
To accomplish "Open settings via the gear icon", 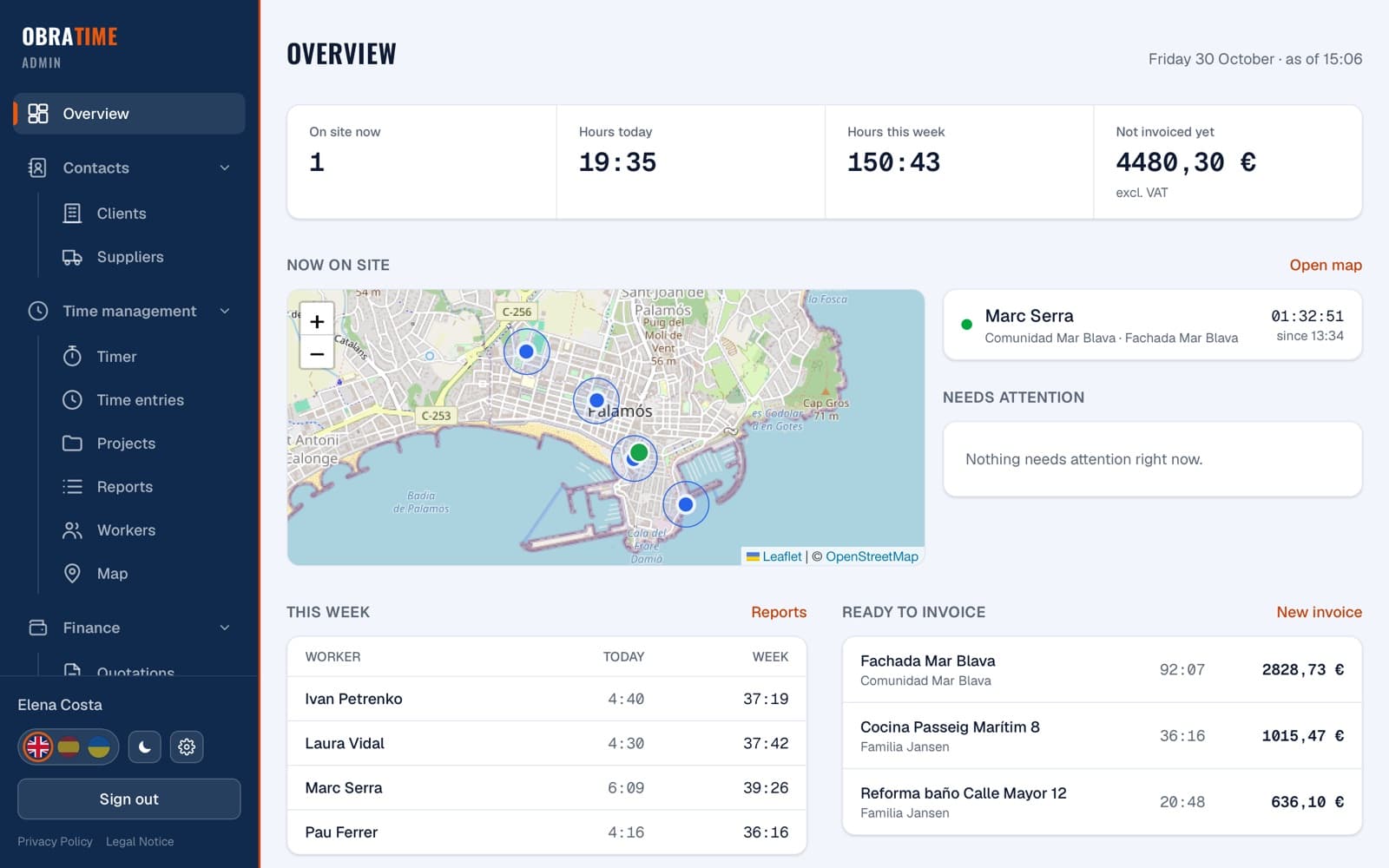I will pos(187,746).
